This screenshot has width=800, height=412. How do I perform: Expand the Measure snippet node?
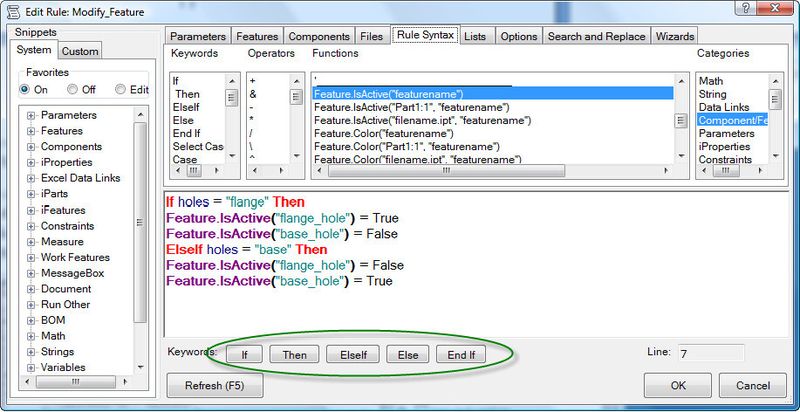tap(31, 242)
